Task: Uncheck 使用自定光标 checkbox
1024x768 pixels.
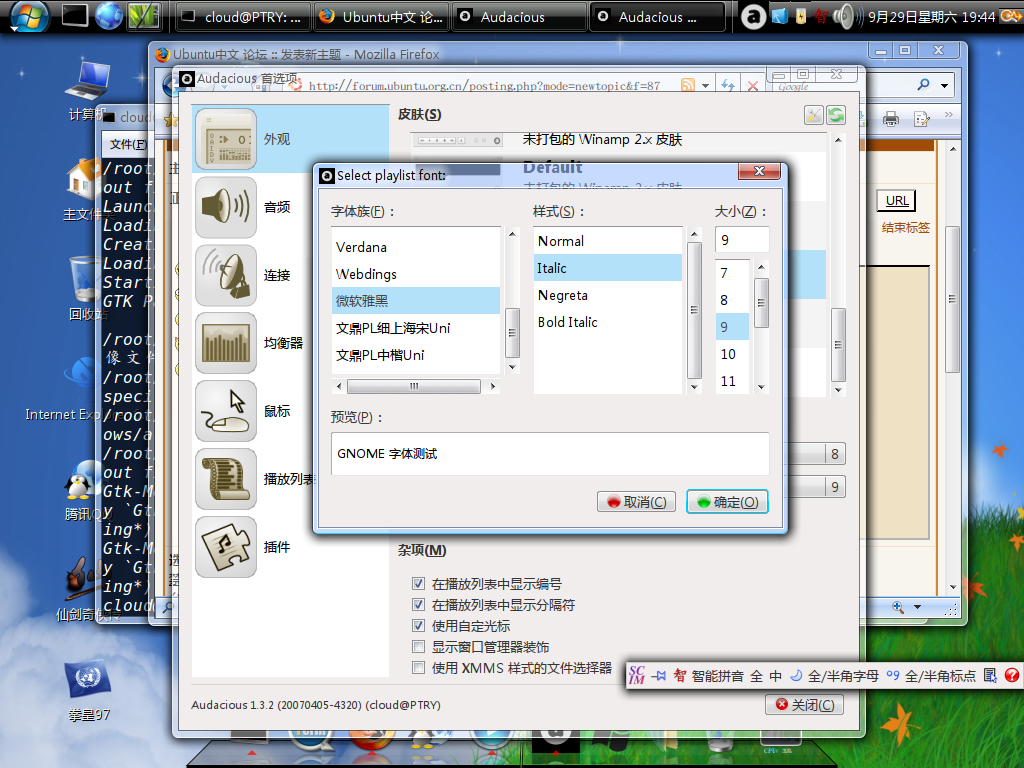Action: 418,626
